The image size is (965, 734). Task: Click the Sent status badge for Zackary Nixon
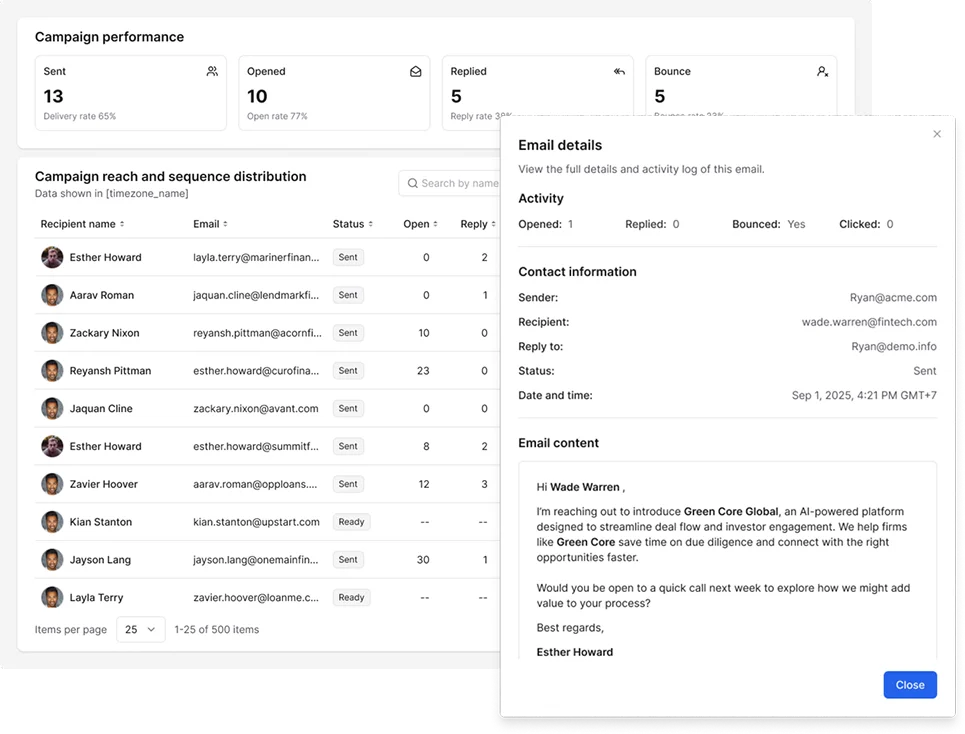[348, 333]
